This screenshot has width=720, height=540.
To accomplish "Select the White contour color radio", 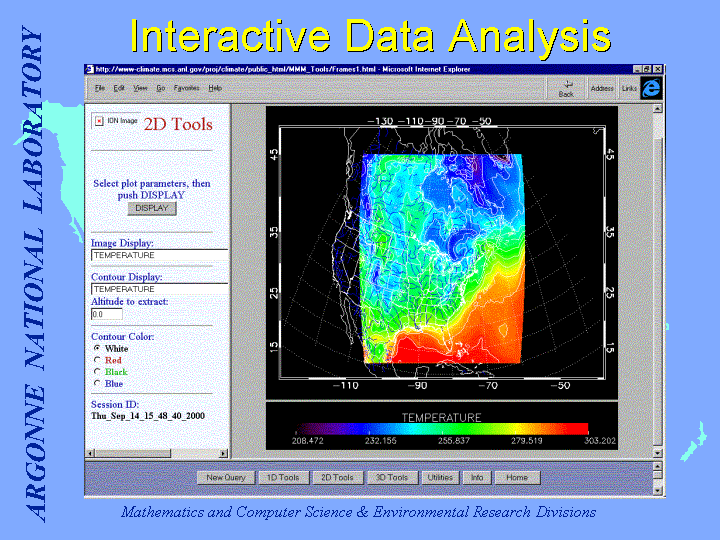I will (x=97, y=349).
